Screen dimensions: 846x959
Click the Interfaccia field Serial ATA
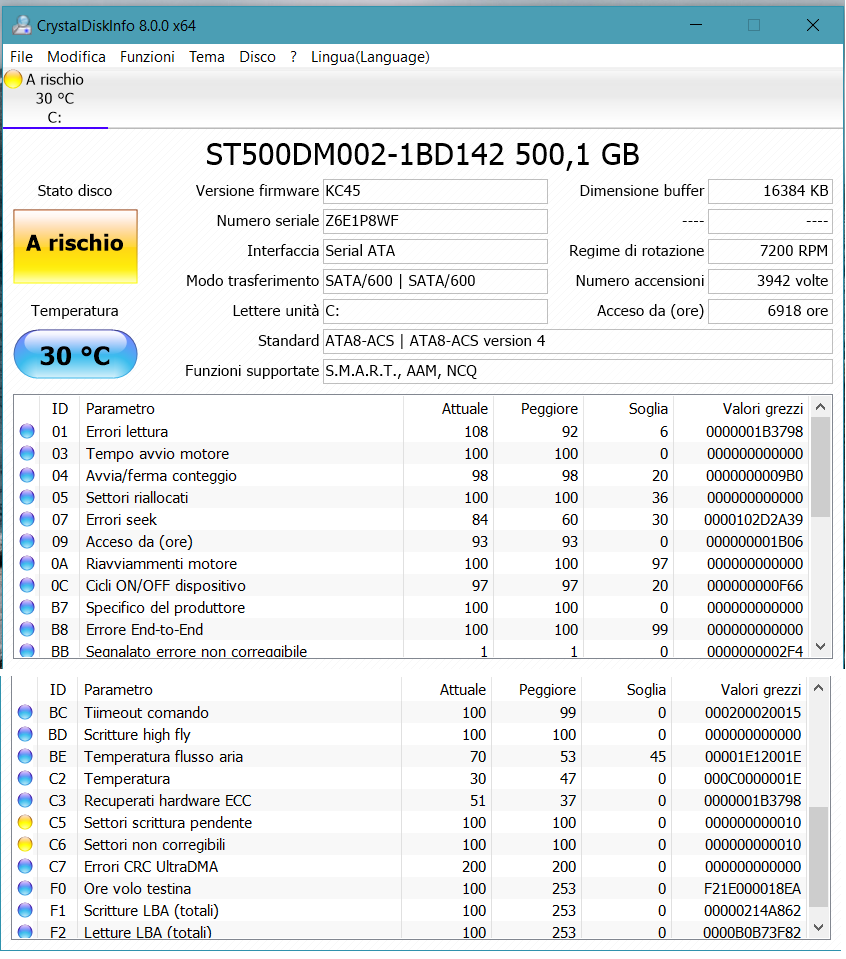(435, 251)
